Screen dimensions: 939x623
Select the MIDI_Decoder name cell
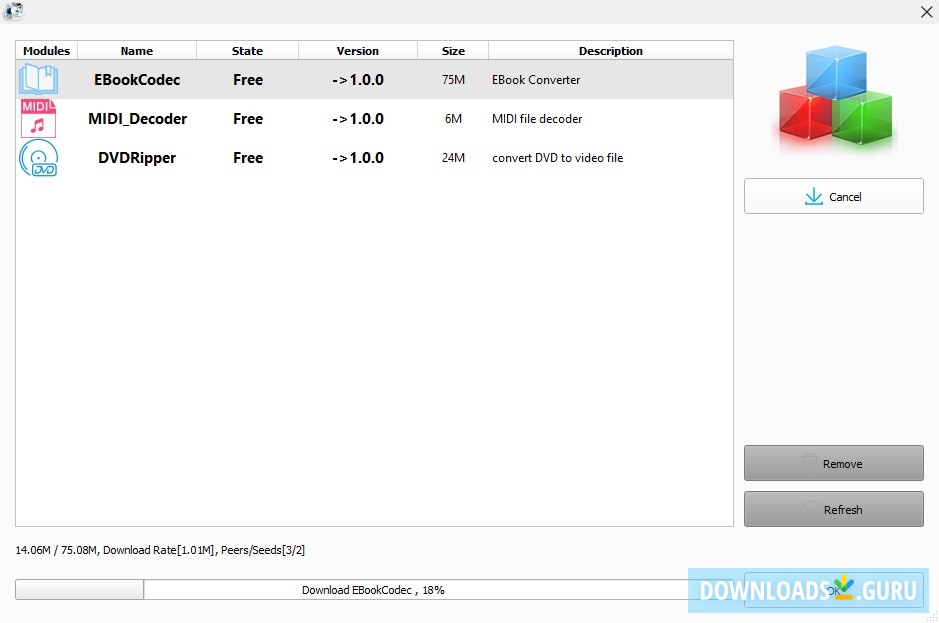click(x=137, y=119)
